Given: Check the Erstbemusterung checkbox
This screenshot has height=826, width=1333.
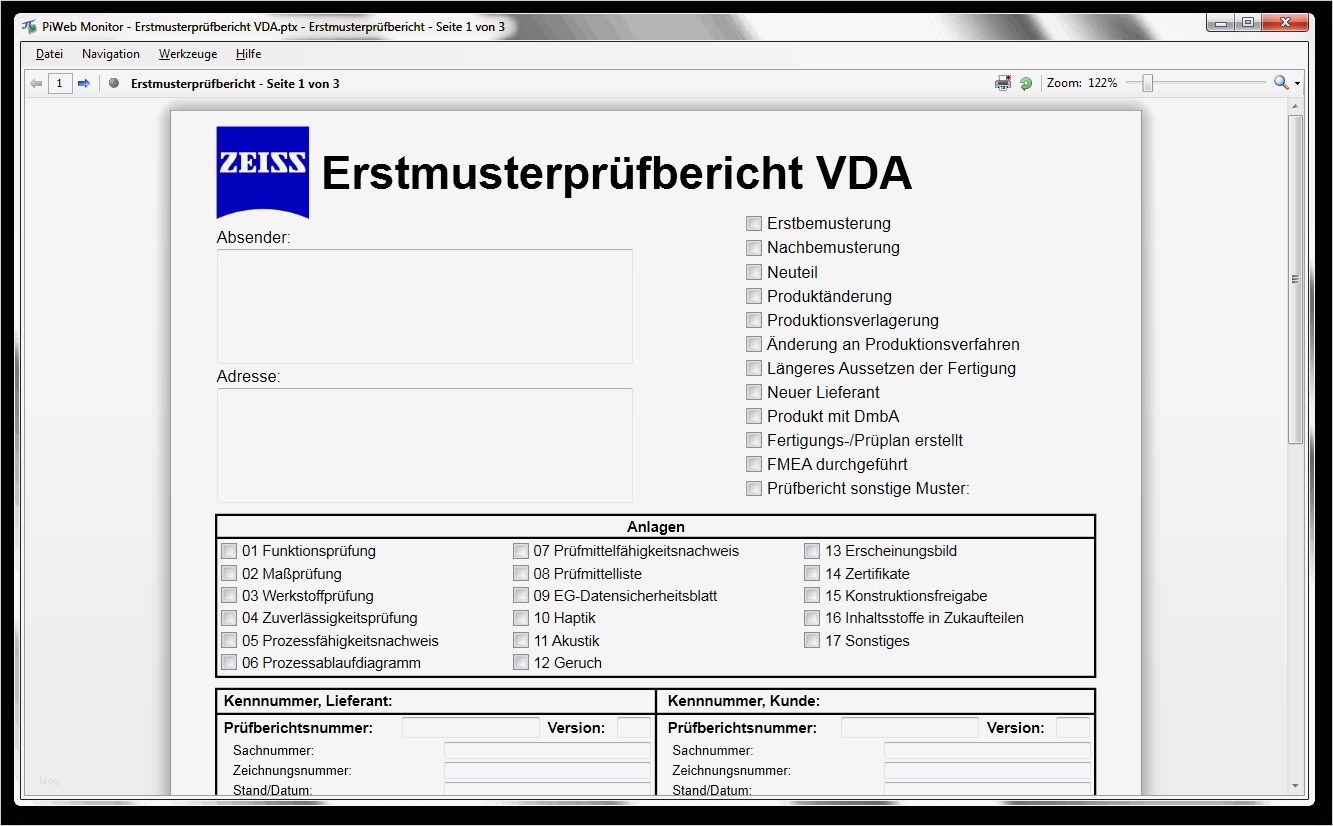Looking at the screenshot, I should point(754,223).
